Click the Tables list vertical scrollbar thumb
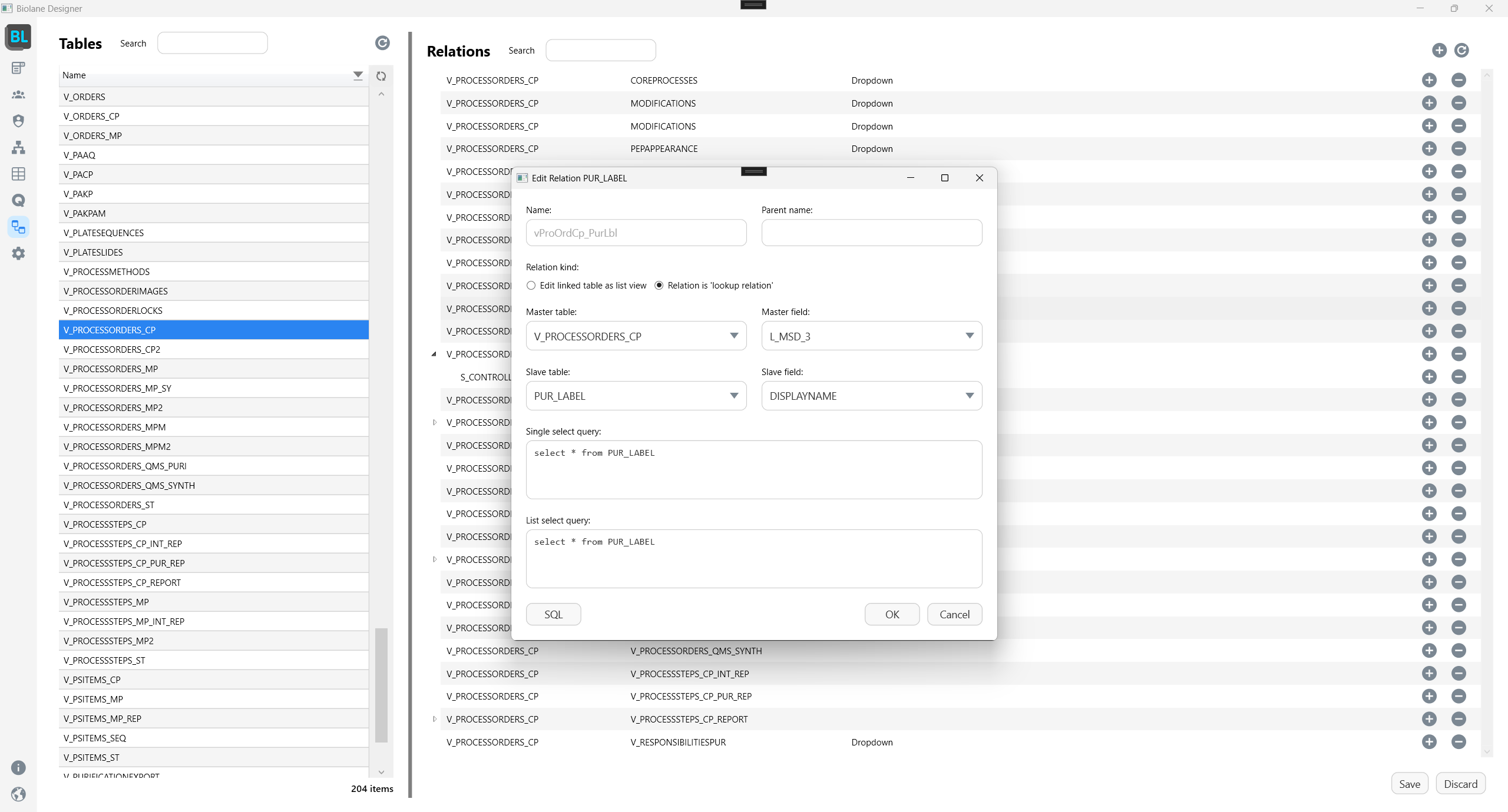 click(381, 685)
